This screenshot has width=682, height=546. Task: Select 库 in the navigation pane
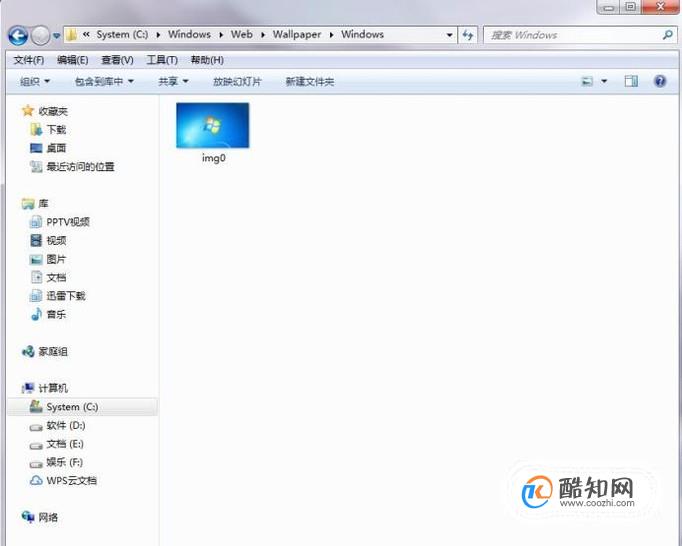tap(43, 204)
